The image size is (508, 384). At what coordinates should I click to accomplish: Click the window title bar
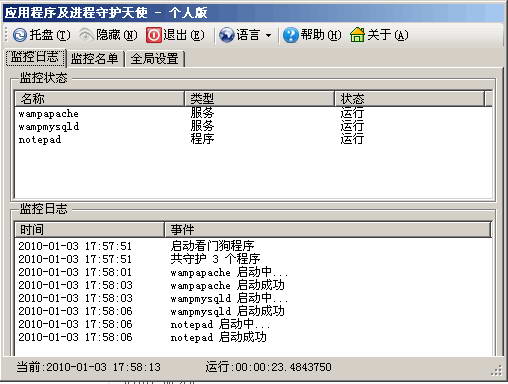[x=253, y=13]
